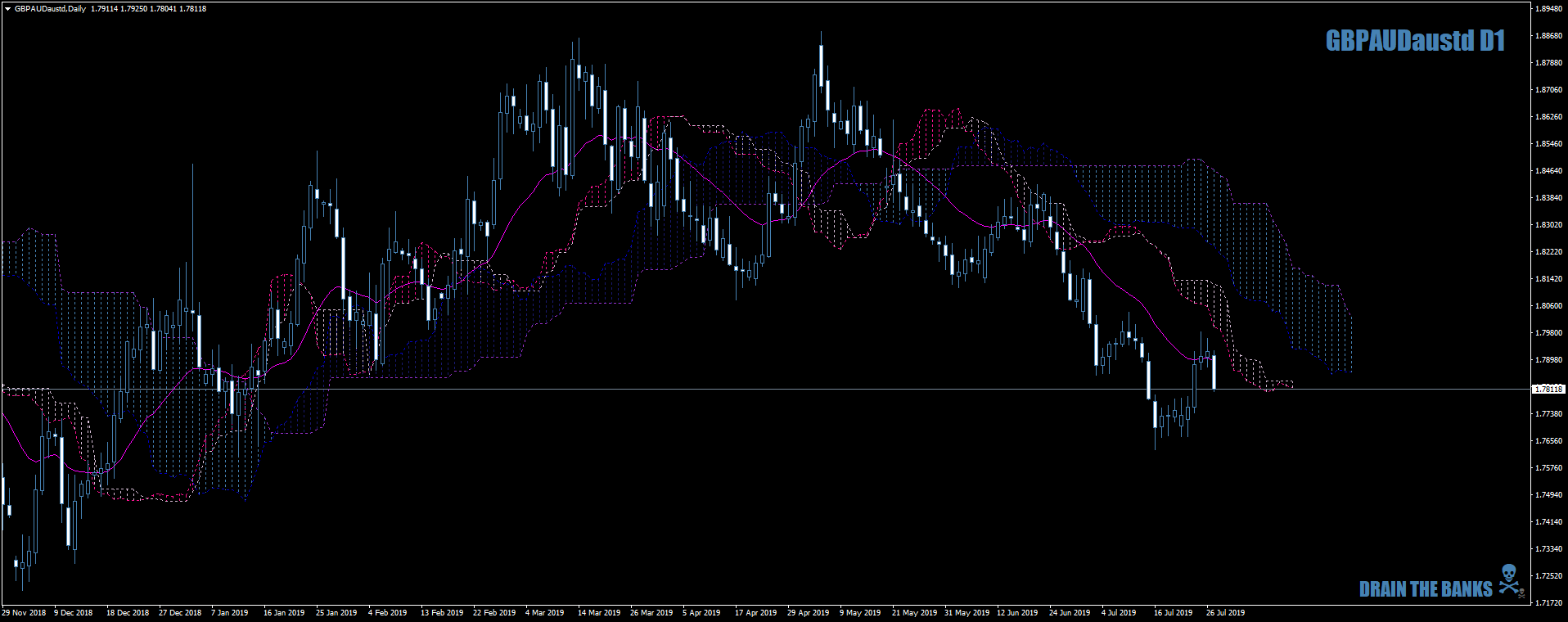
Task: Click the 21 May 2019 date label
Action: (913, 613)
